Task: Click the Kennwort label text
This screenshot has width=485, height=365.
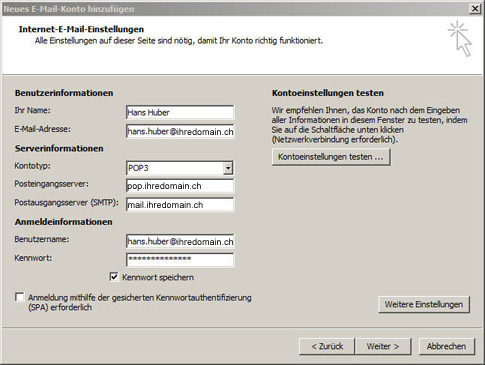Action: click(x=33, y=258)
